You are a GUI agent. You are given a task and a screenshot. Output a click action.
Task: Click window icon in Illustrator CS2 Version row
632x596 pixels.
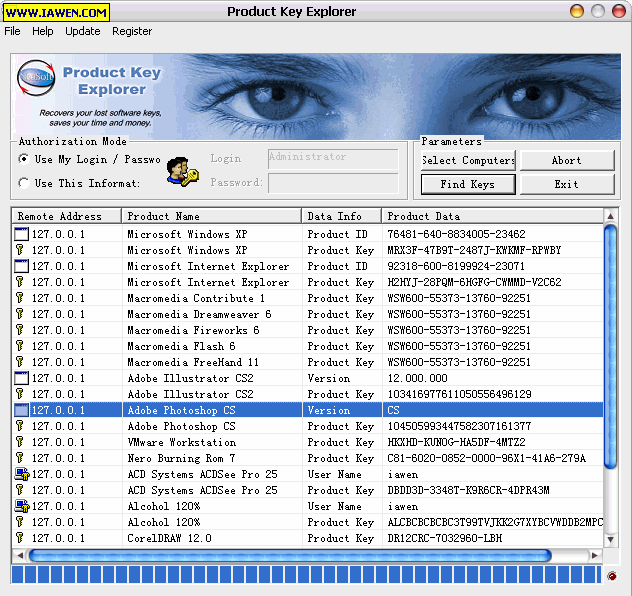click(21, 378)
